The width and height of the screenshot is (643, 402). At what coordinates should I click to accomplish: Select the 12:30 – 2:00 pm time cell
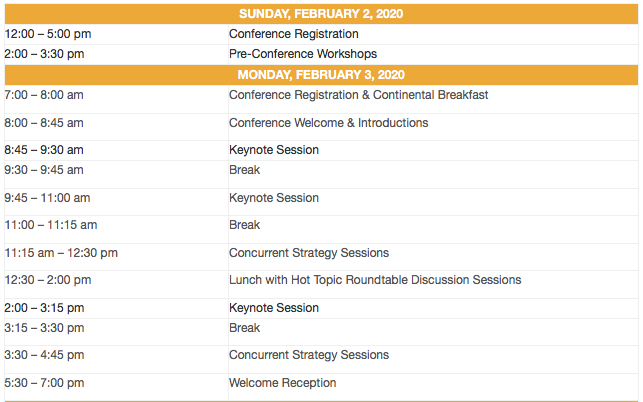[47, 280]
